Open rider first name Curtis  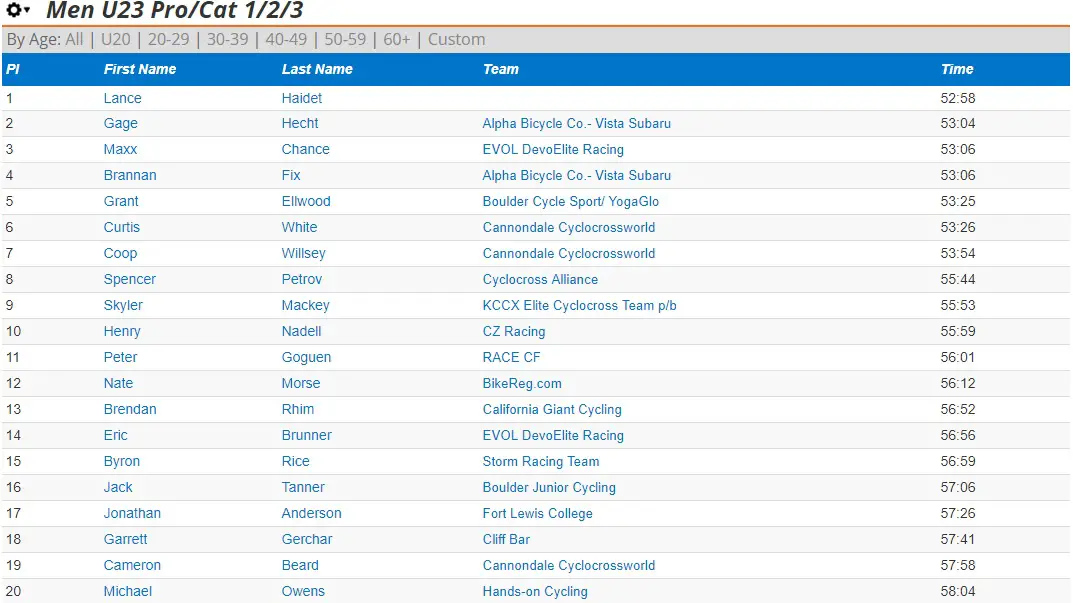click(122, 228)
